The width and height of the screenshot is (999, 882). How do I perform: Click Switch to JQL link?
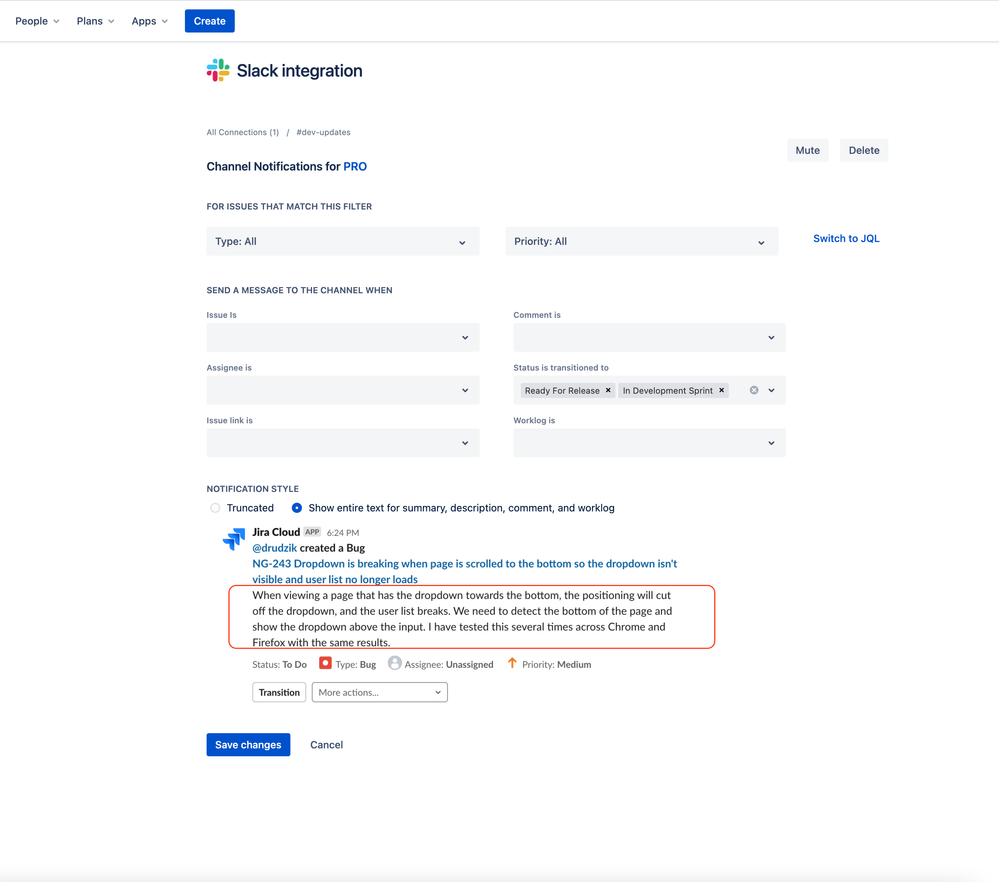point(846,238)
